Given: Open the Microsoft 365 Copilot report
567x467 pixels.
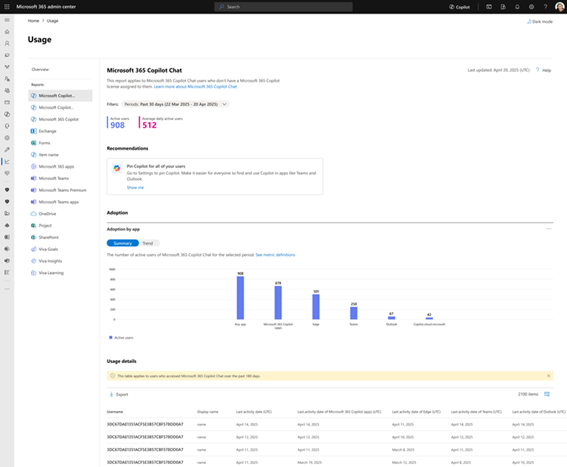Looking at the screenshot, I should pyautogui.click(x=60, y=119).
